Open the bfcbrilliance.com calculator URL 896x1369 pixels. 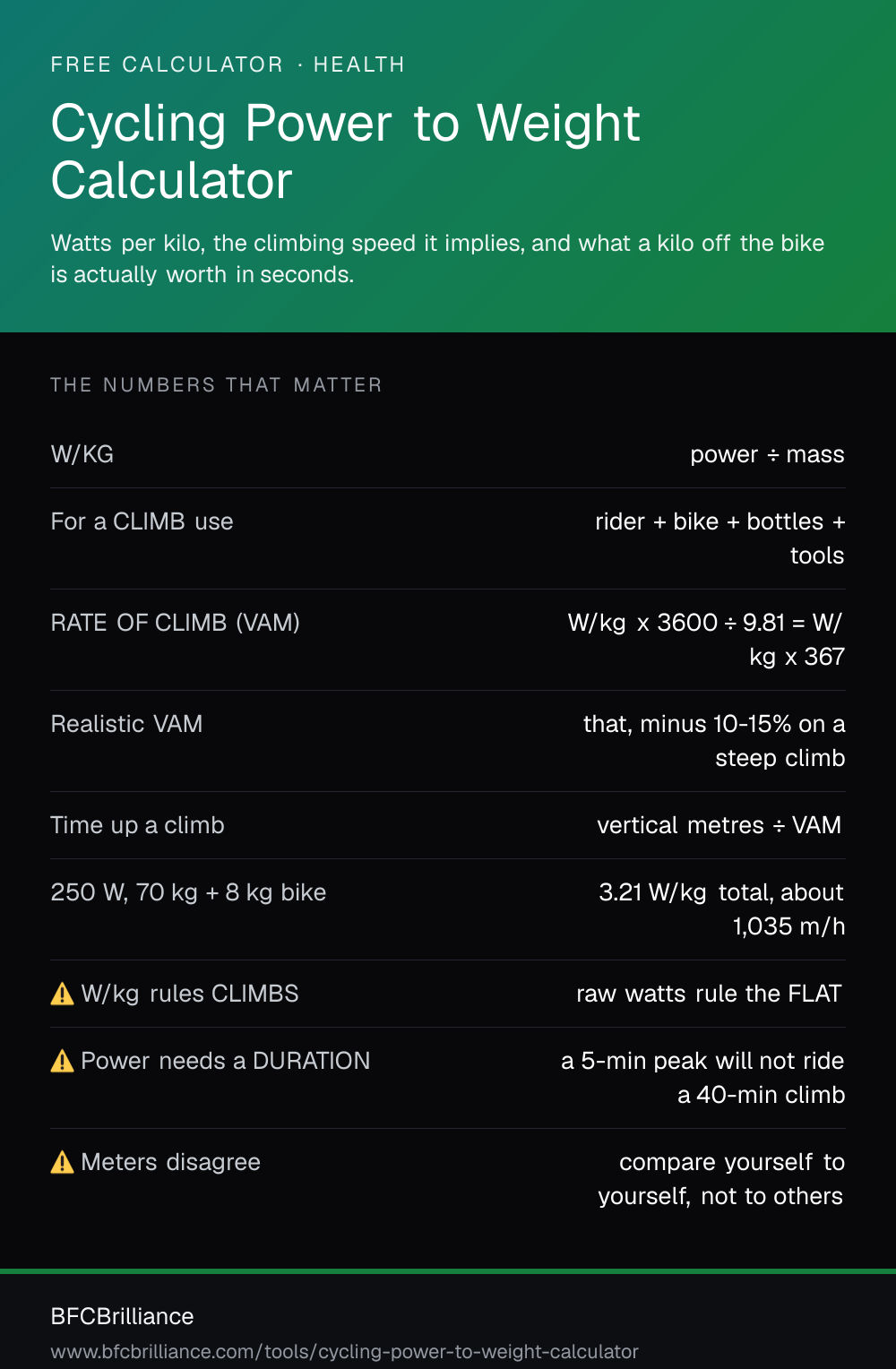click(x=345, y=1351)
